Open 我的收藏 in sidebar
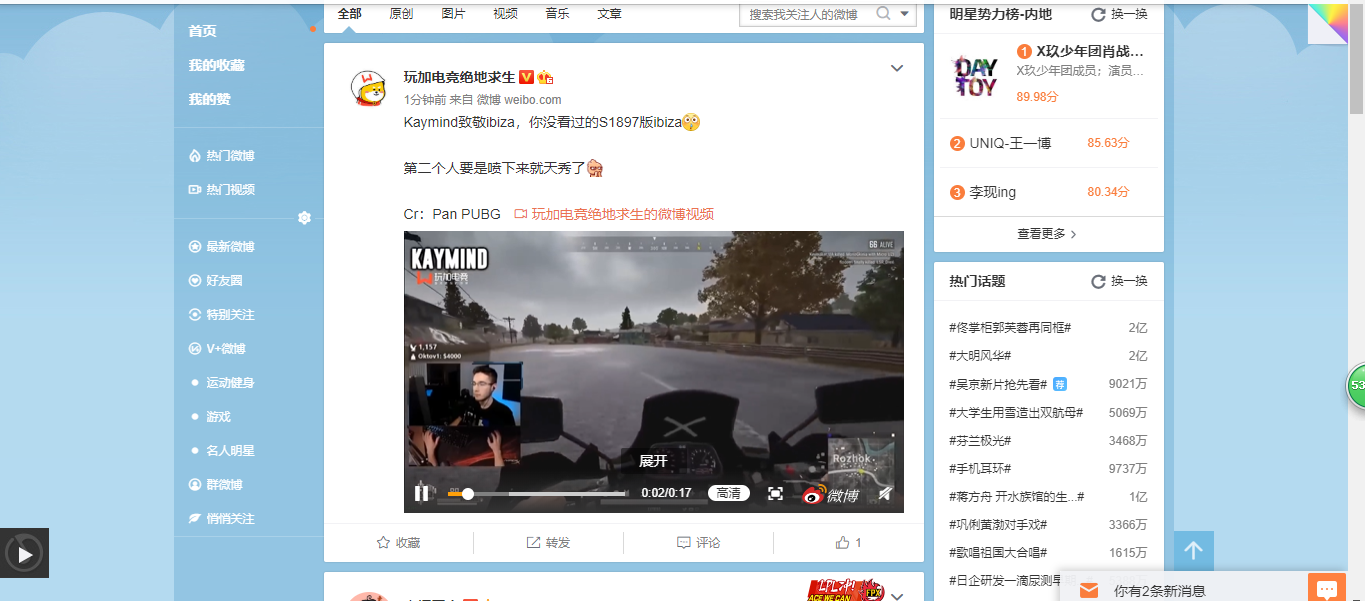This screenshot has width=1365, height=601. pos(216,65)
